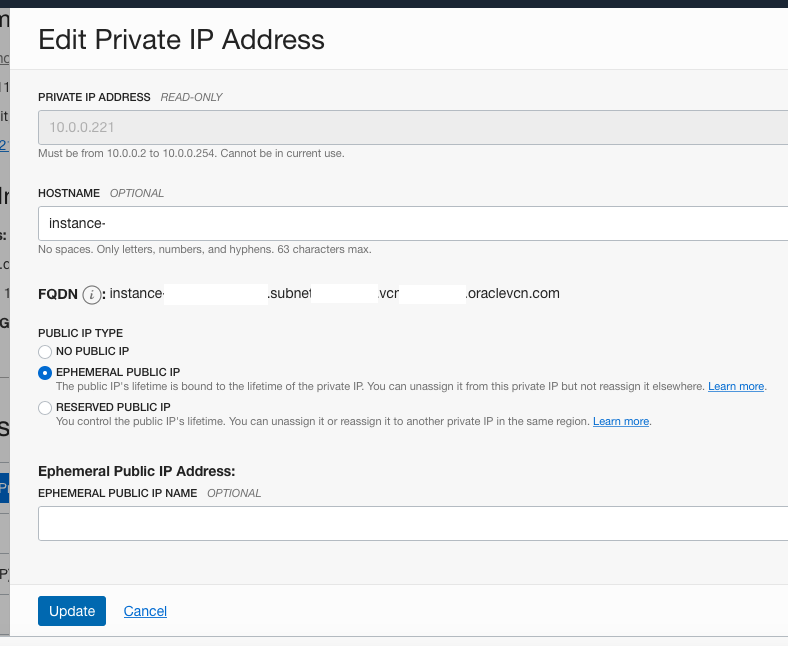Click the blue tab behind the dialog
The height and width of the screenshot is (646, 788).
5,488
